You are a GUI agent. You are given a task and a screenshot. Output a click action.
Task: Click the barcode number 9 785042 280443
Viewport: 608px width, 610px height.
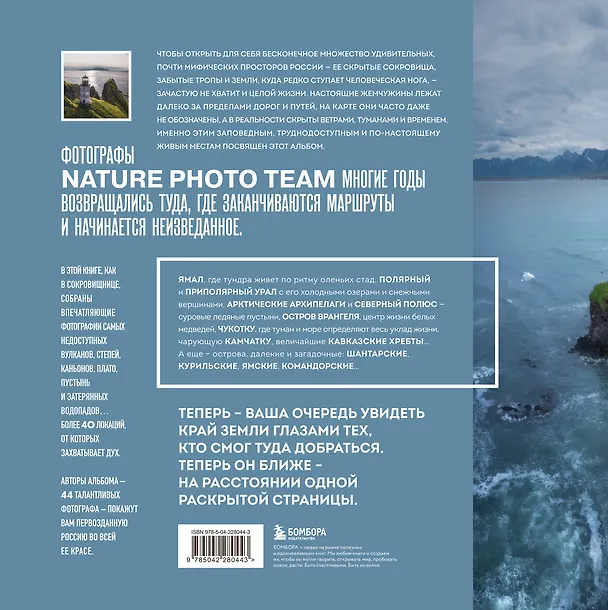pos(219,561)
